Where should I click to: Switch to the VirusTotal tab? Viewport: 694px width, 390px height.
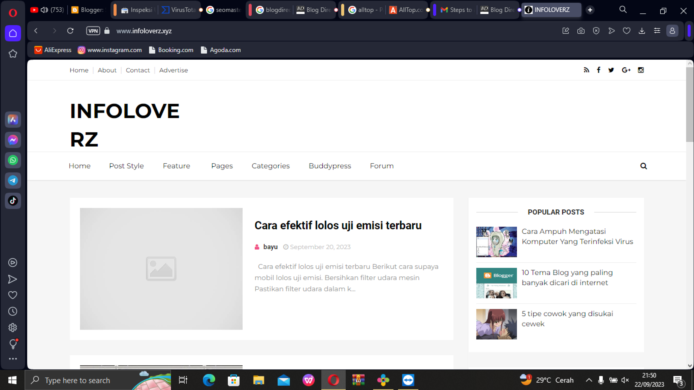(179, 10)
